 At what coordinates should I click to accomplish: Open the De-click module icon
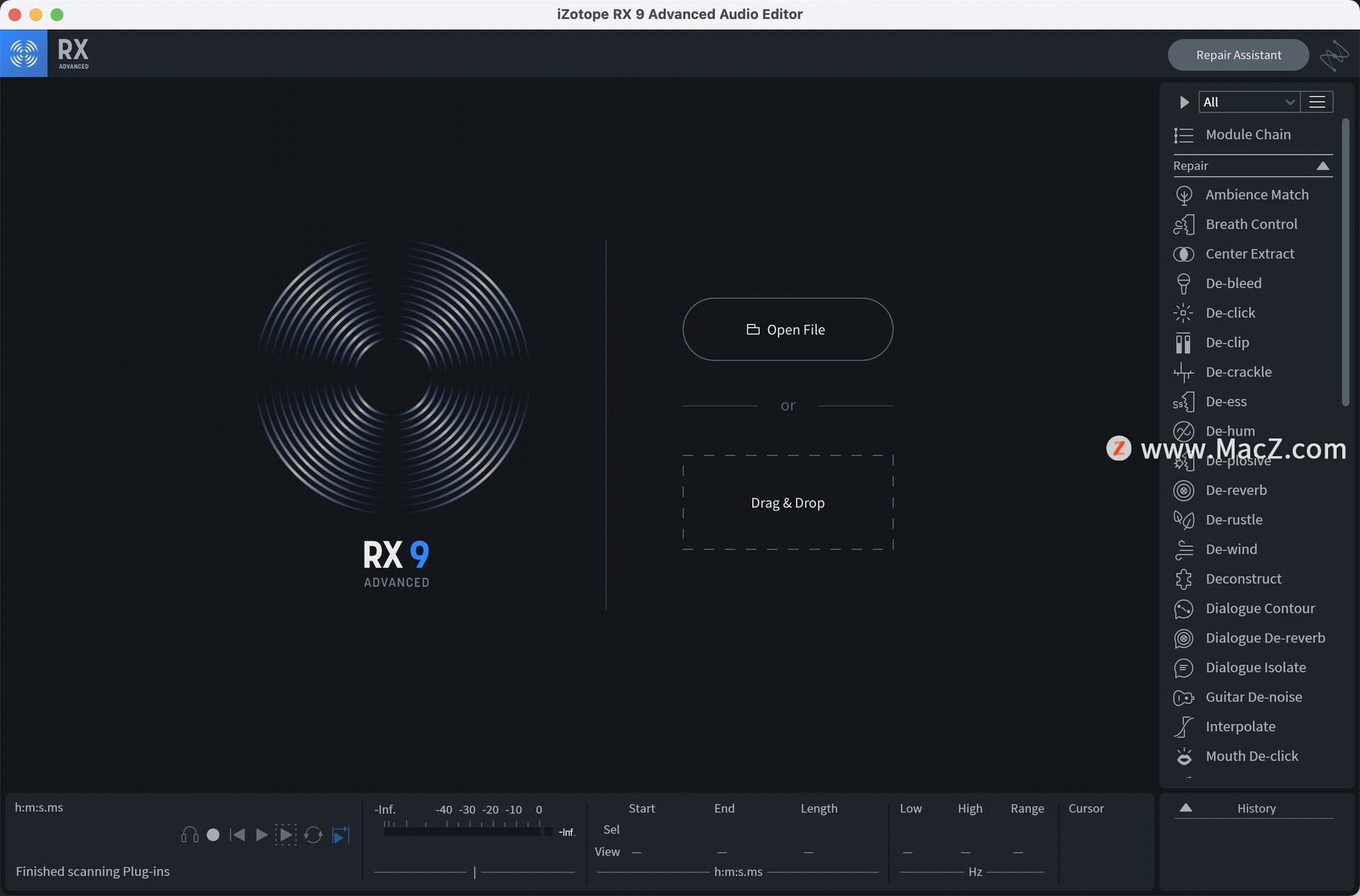pyautogui.click(x=1184, y=313)
